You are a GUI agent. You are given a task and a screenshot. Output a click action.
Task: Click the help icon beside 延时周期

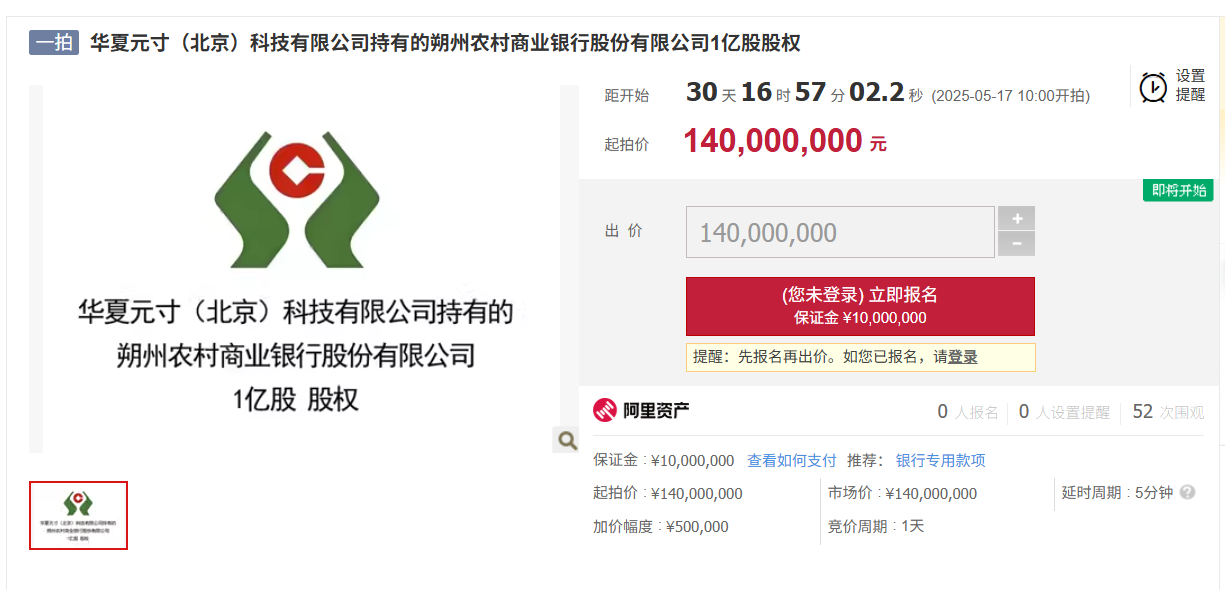click(x=1187, y=493)
